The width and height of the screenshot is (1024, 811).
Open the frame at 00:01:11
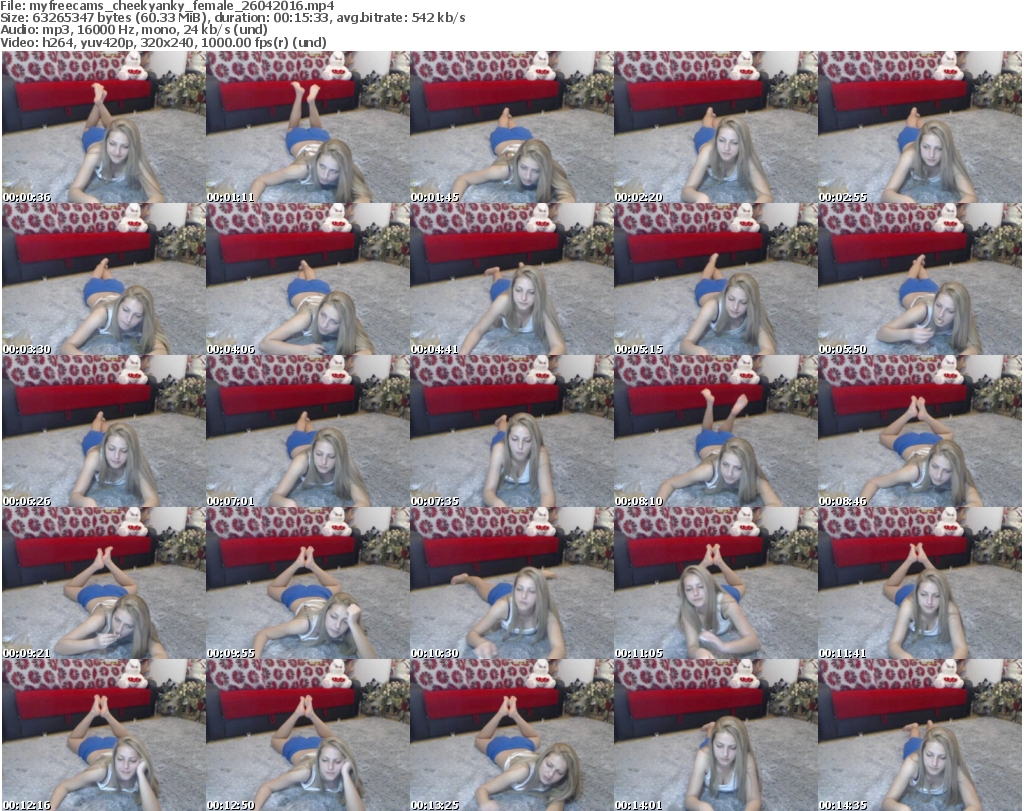pos(308,127)
